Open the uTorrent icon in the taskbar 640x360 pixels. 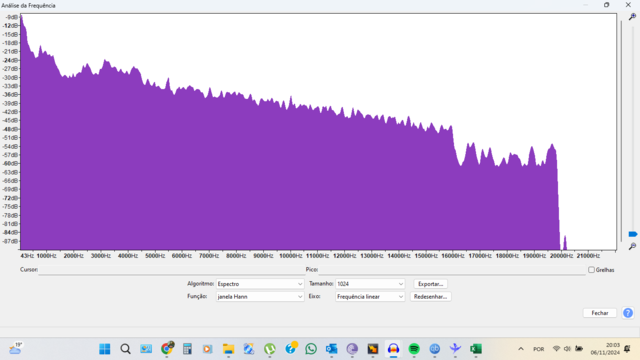[269, 349]
